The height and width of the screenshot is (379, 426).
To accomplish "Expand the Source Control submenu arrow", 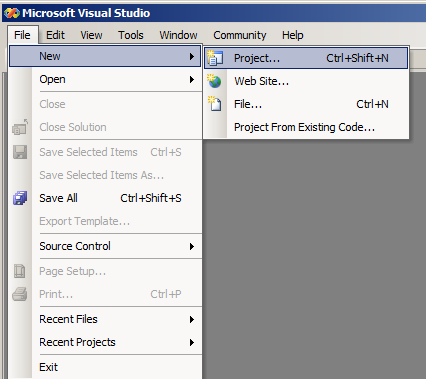I will tap(192, 246).
